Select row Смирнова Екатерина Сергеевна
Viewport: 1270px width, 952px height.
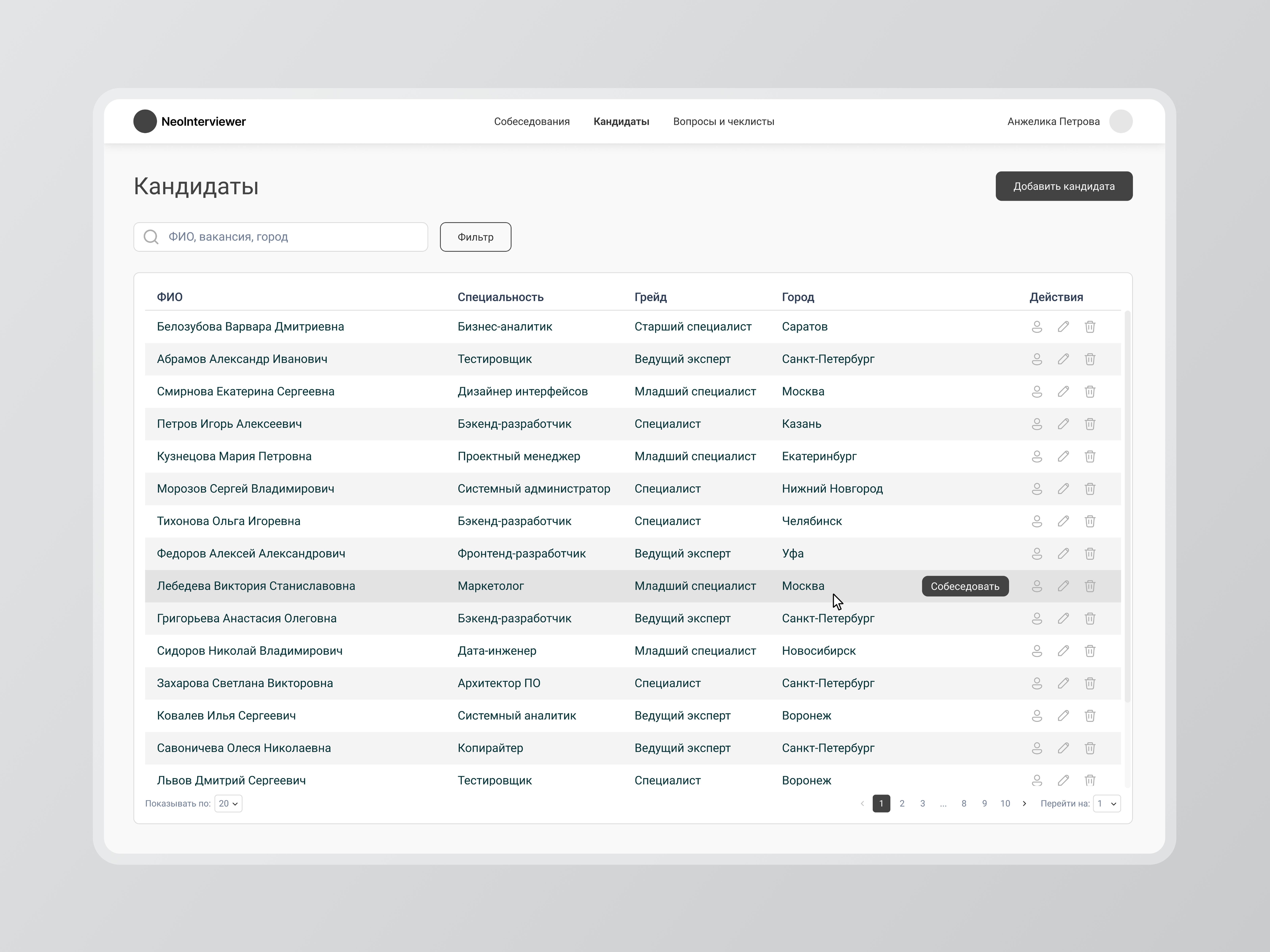633,391
